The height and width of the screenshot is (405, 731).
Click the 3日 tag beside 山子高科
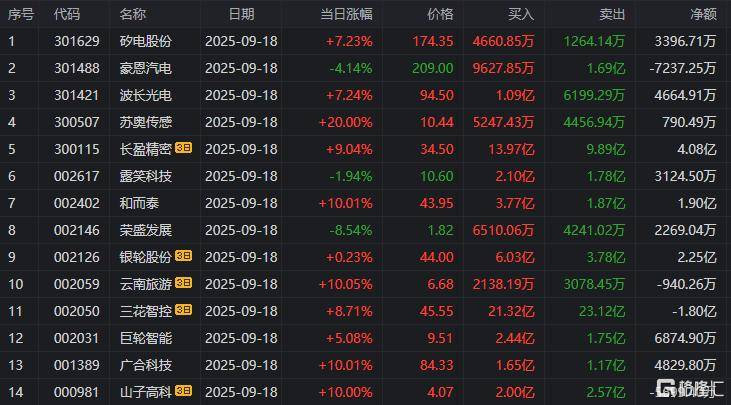184,391
